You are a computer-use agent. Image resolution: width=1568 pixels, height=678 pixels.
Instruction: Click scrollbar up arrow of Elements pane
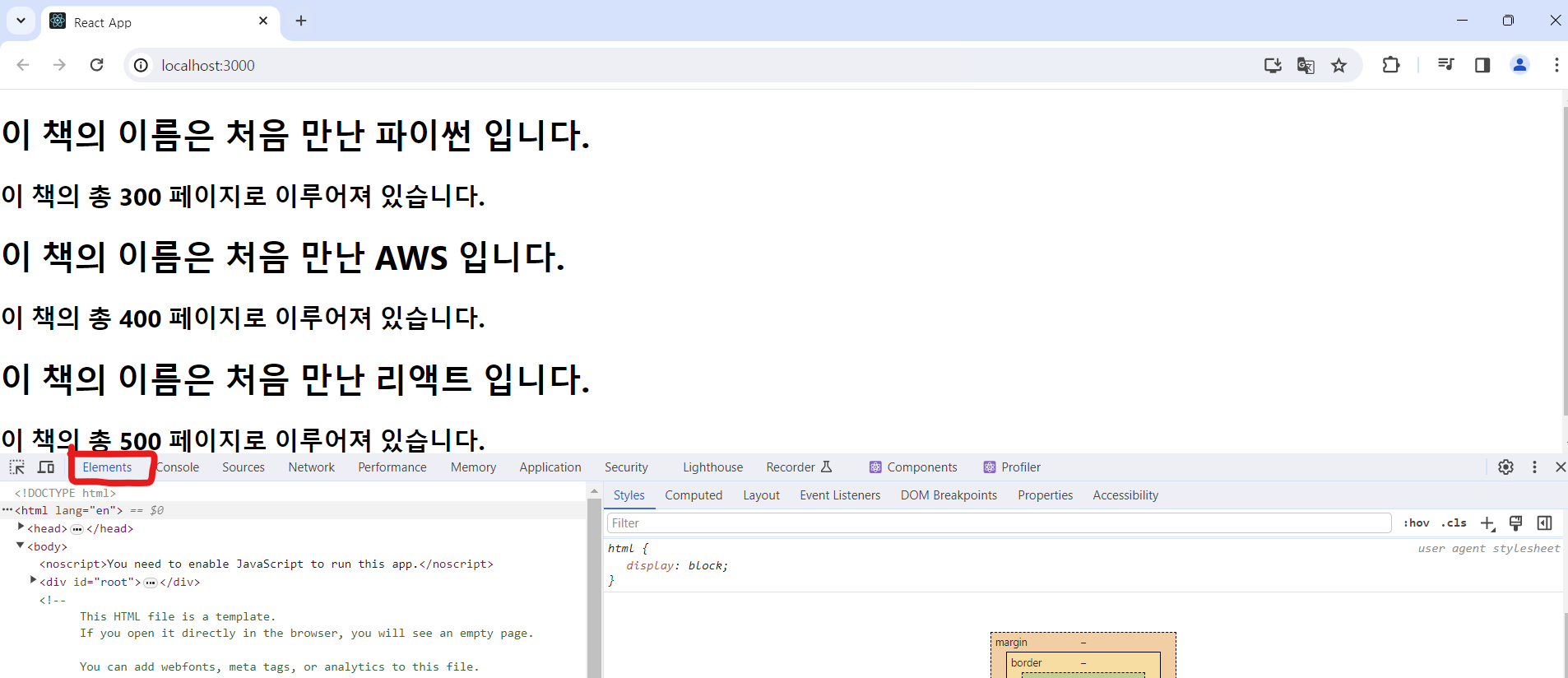(x=594, y=491)
